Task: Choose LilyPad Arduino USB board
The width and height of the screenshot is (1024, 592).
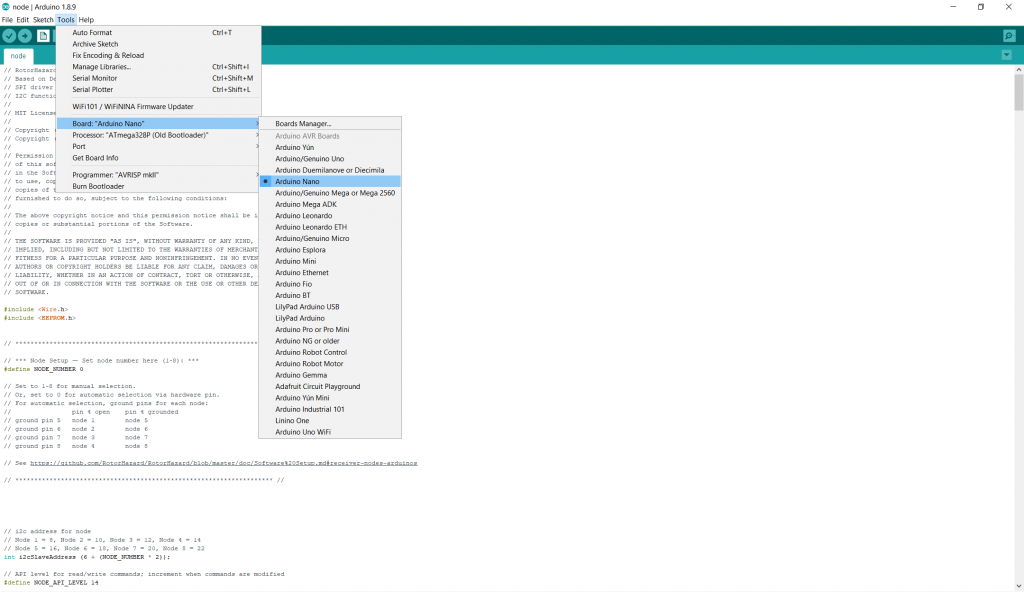Action: [330, 306]
